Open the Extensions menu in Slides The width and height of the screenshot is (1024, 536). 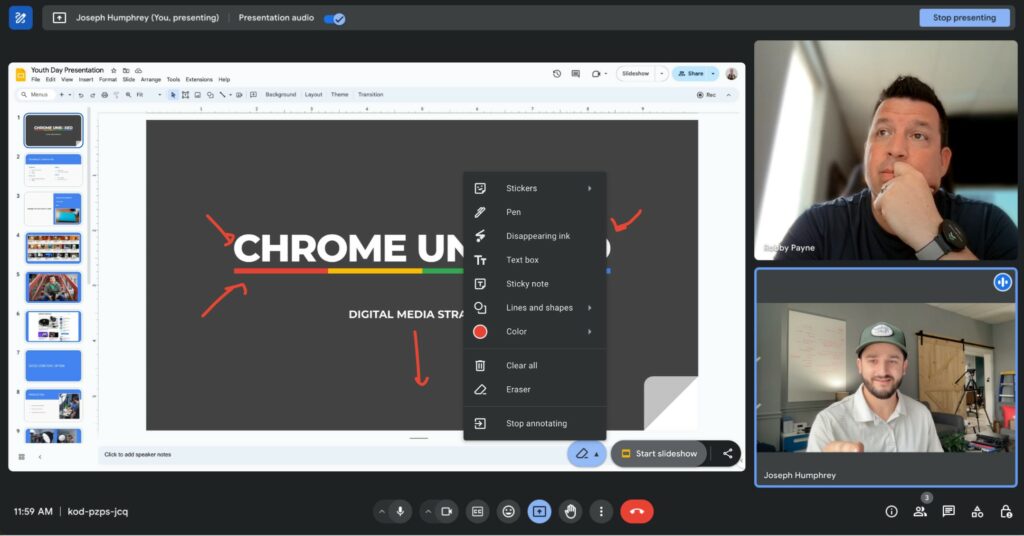(x=199, y=80)
